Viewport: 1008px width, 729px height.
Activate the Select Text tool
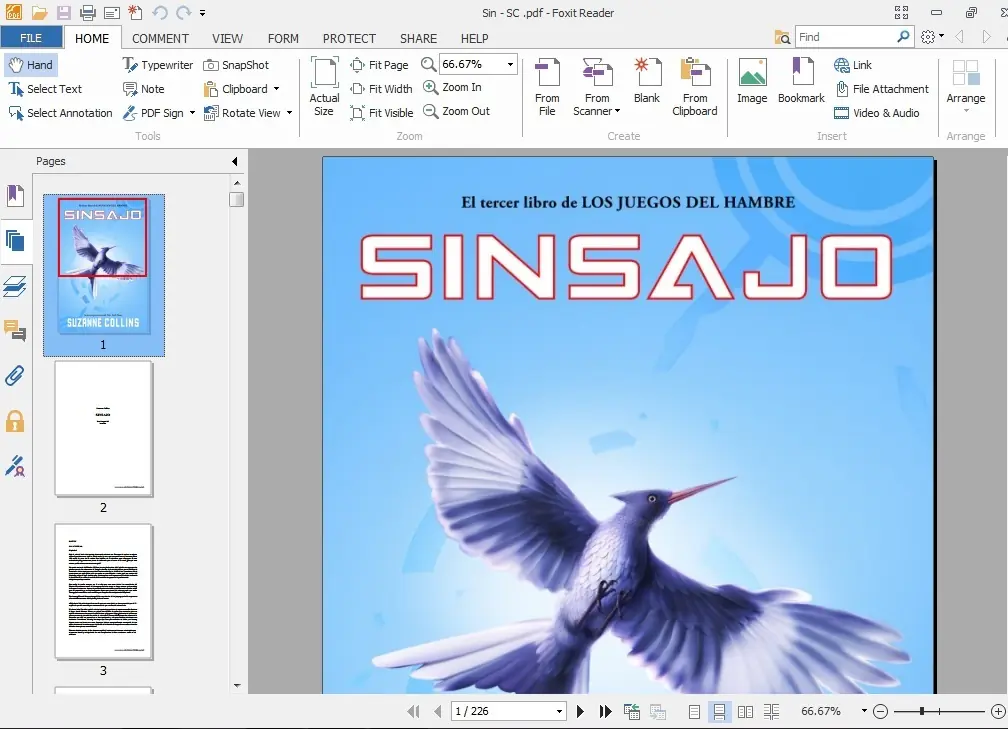coord(45,89)
